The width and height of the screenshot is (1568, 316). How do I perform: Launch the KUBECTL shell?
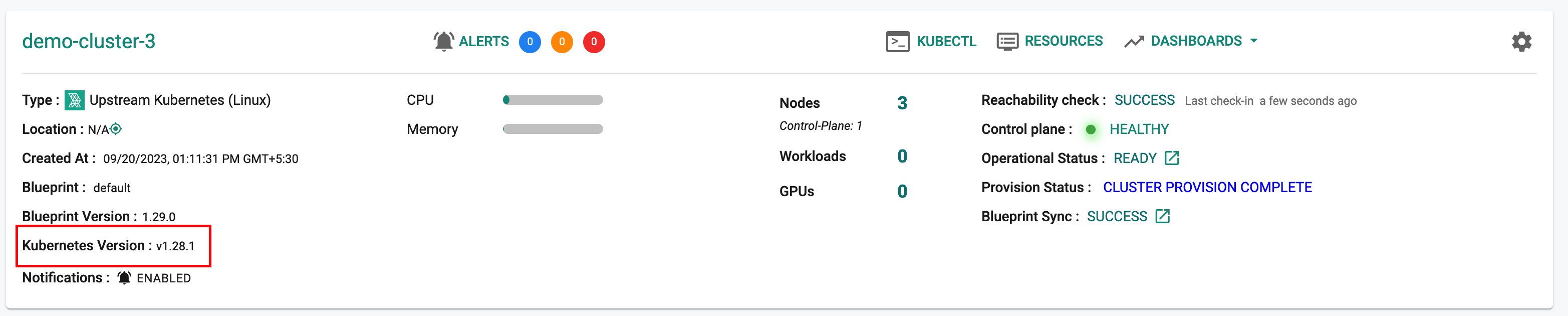pyautogui.click(x=946, y=42)
